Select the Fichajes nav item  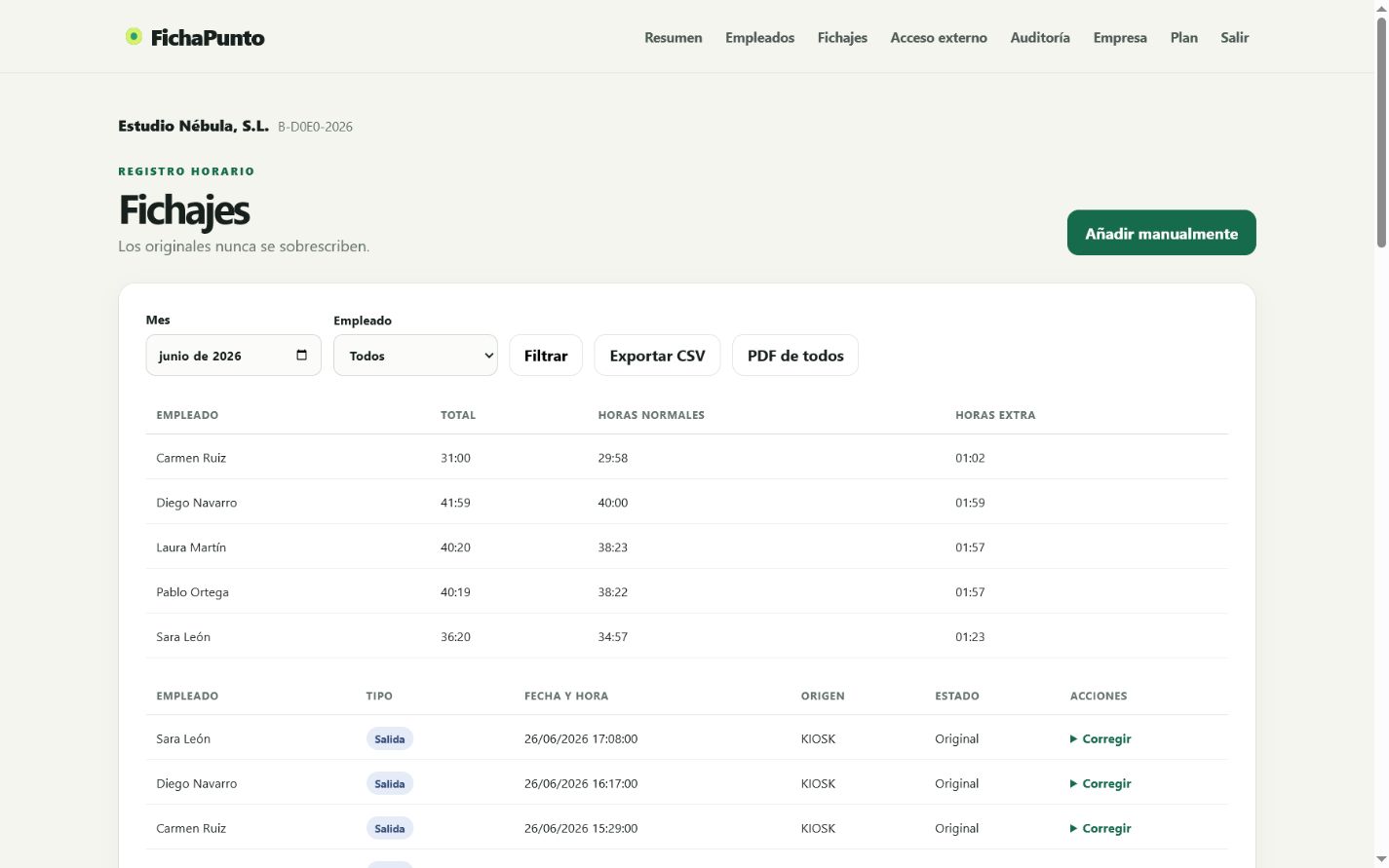point(842,38)
